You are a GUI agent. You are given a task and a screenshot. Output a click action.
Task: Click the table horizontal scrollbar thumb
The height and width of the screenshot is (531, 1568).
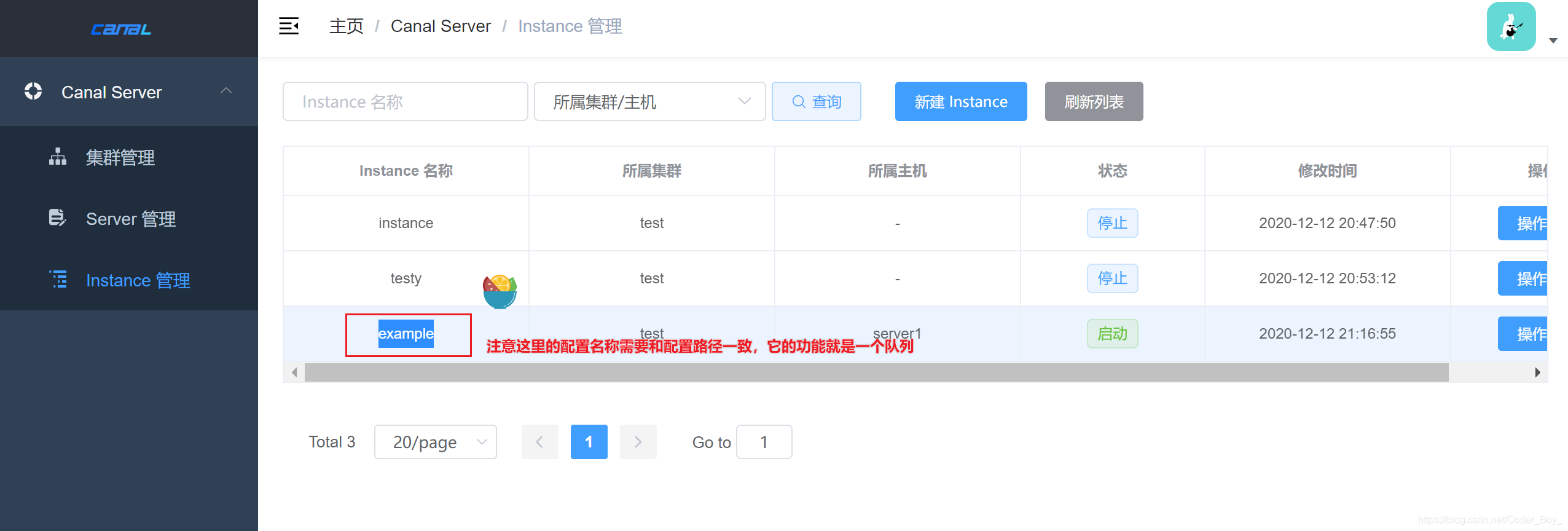(x=876, y=372)
